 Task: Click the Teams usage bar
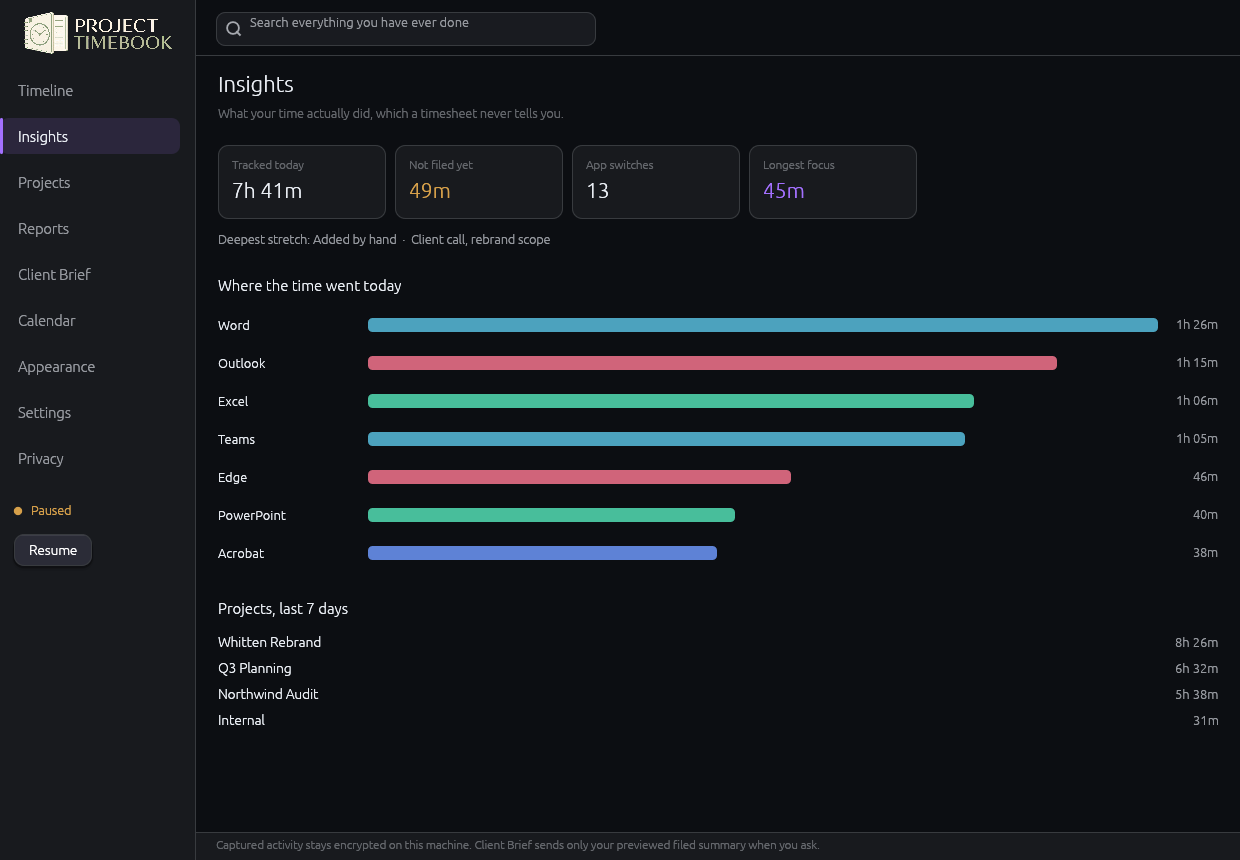click(666, 439)
